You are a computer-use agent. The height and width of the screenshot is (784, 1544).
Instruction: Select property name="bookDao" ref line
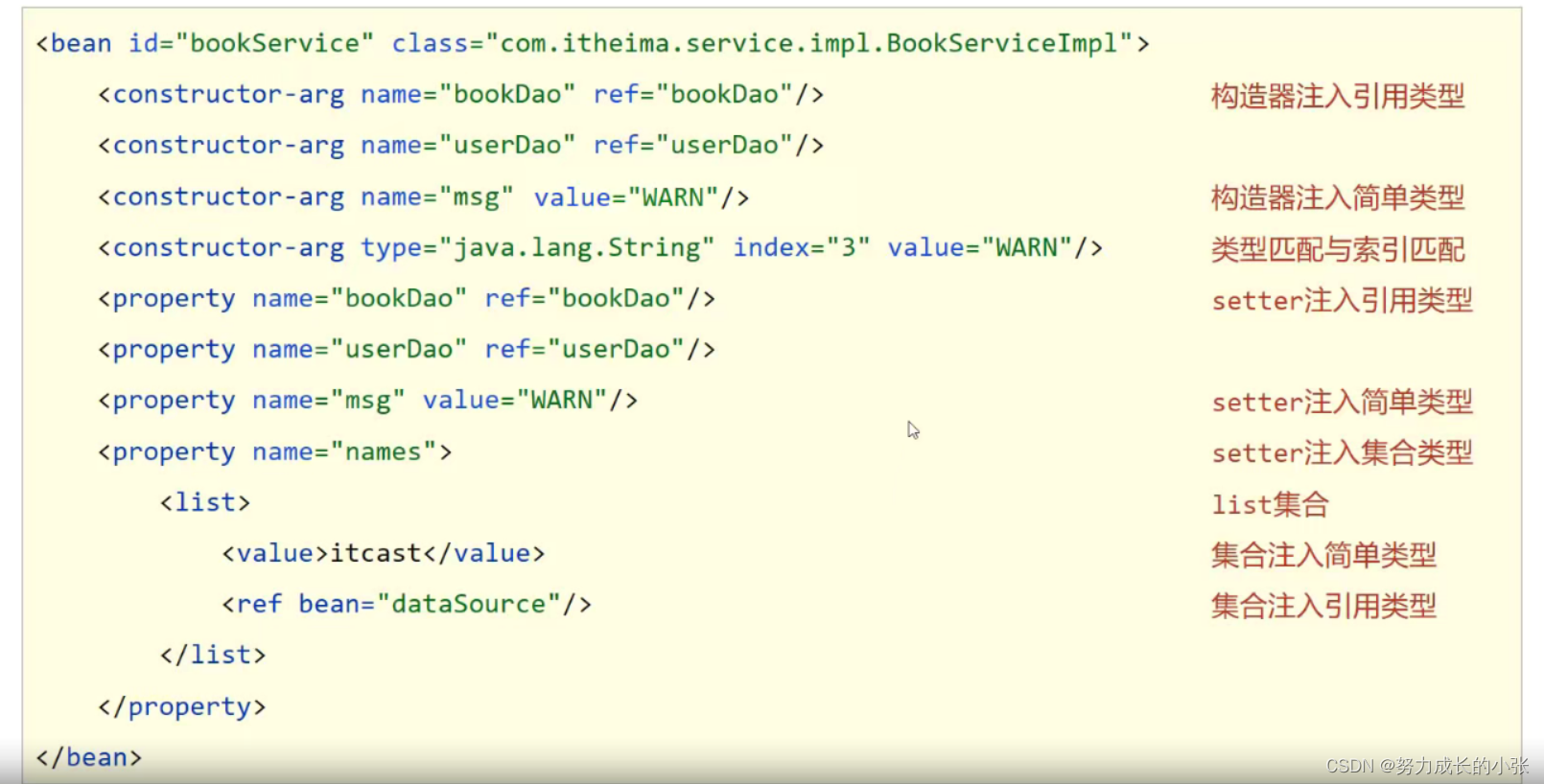pyautogui.click(x=407, y=299)
